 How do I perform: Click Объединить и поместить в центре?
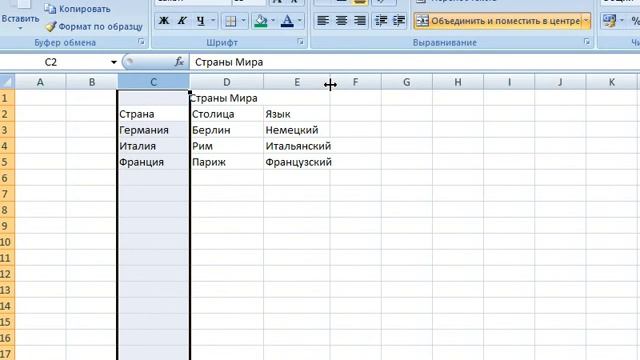pos(498,21)
